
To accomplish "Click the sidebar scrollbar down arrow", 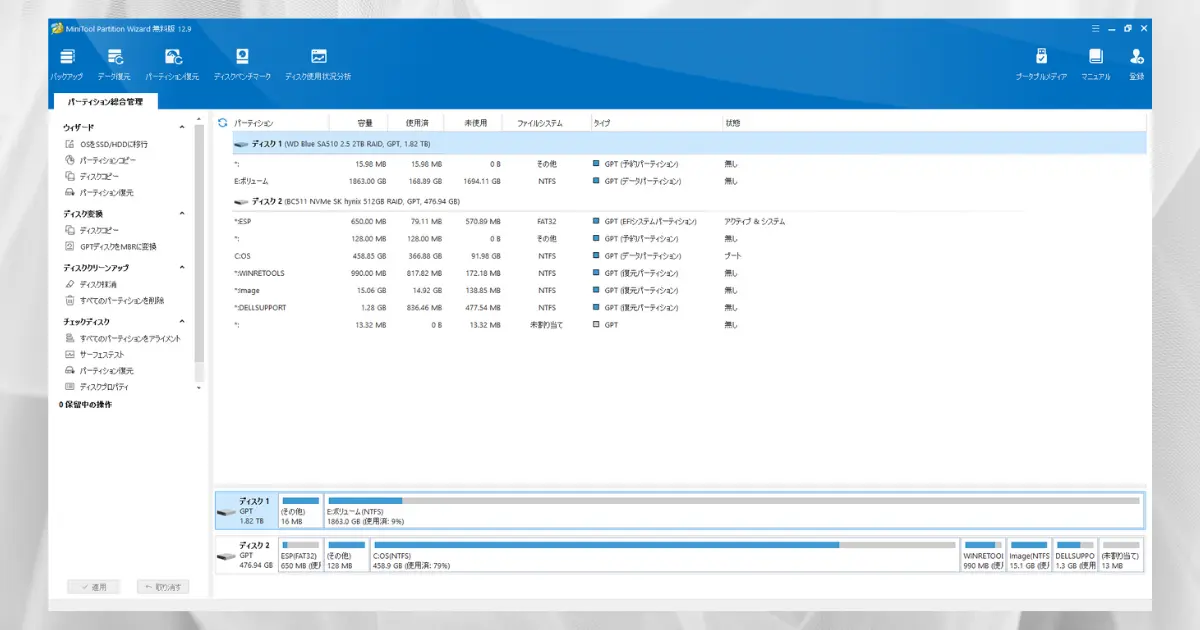I will click(x=199, y=387).
